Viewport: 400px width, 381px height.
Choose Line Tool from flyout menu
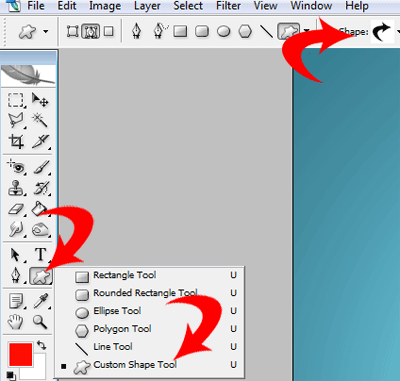(x=150, y=347)
